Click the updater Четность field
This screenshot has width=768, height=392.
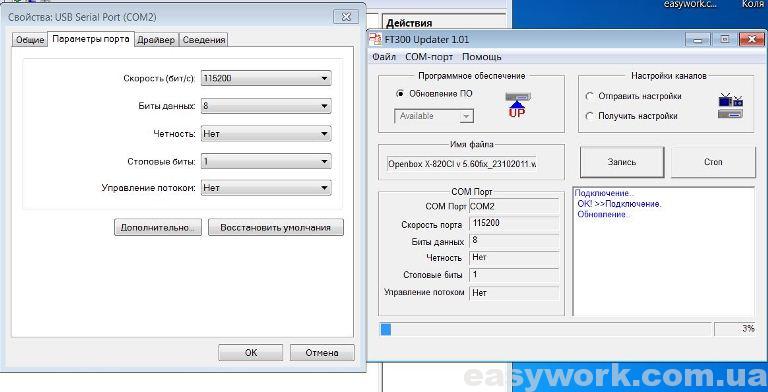click(514, 258)
